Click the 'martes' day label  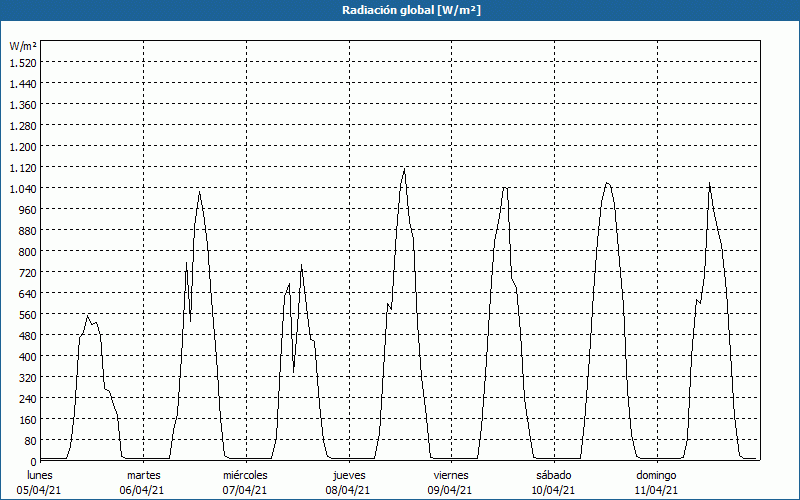143,475
